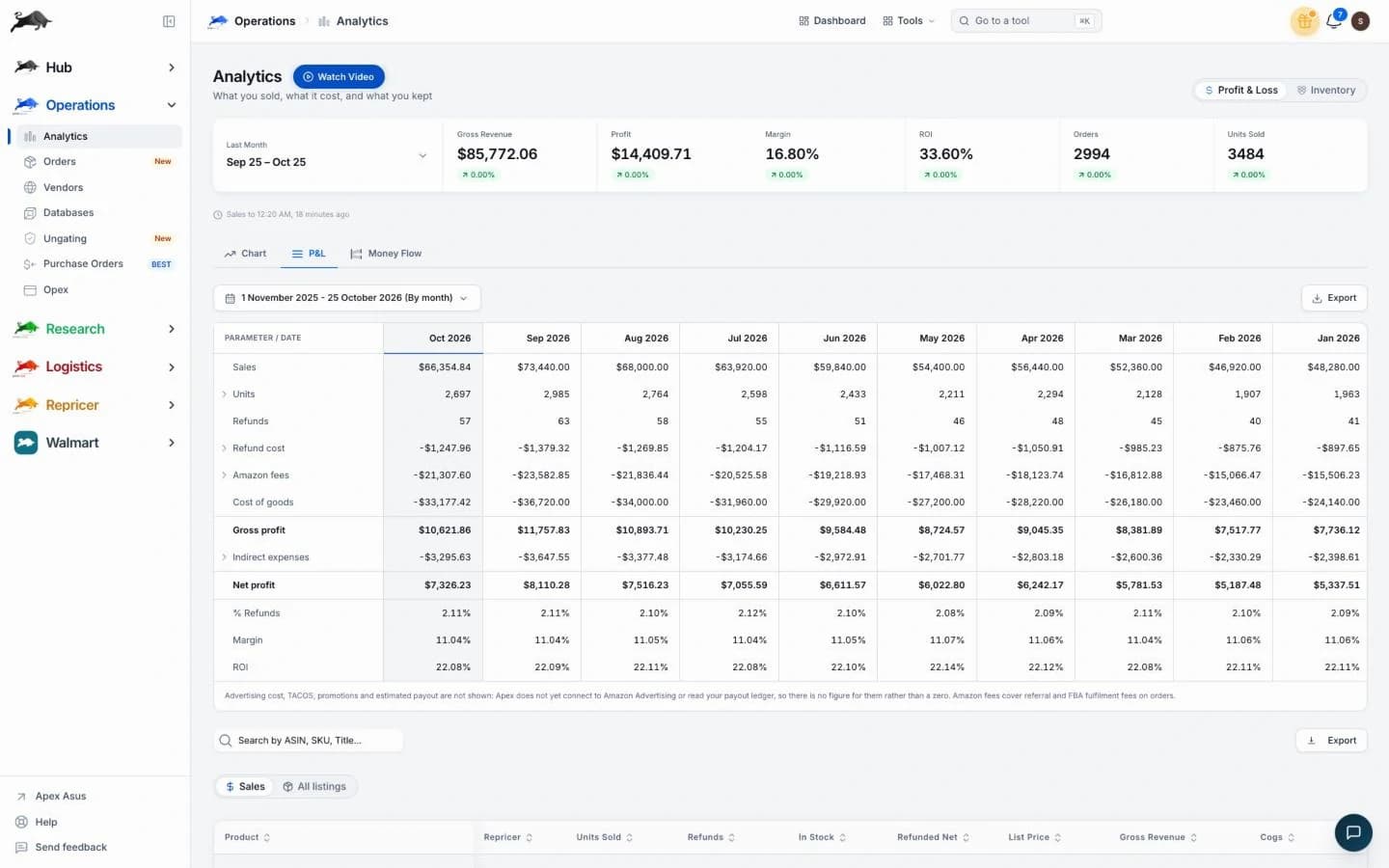Open the P&L period dropdown
1389x868 pixels.
click(346, 298)
